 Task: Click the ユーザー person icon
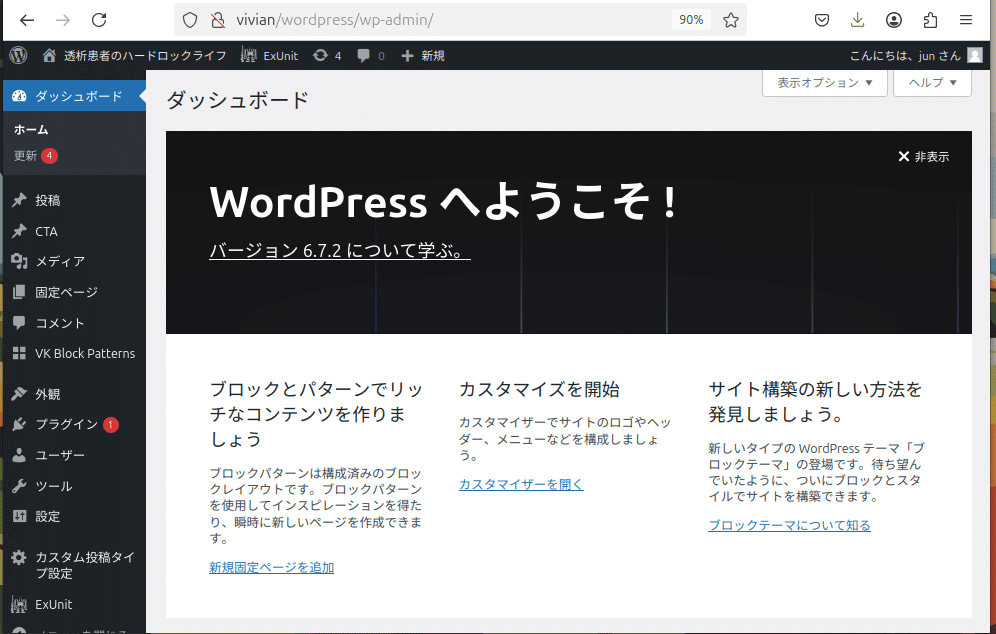point(19,455)
